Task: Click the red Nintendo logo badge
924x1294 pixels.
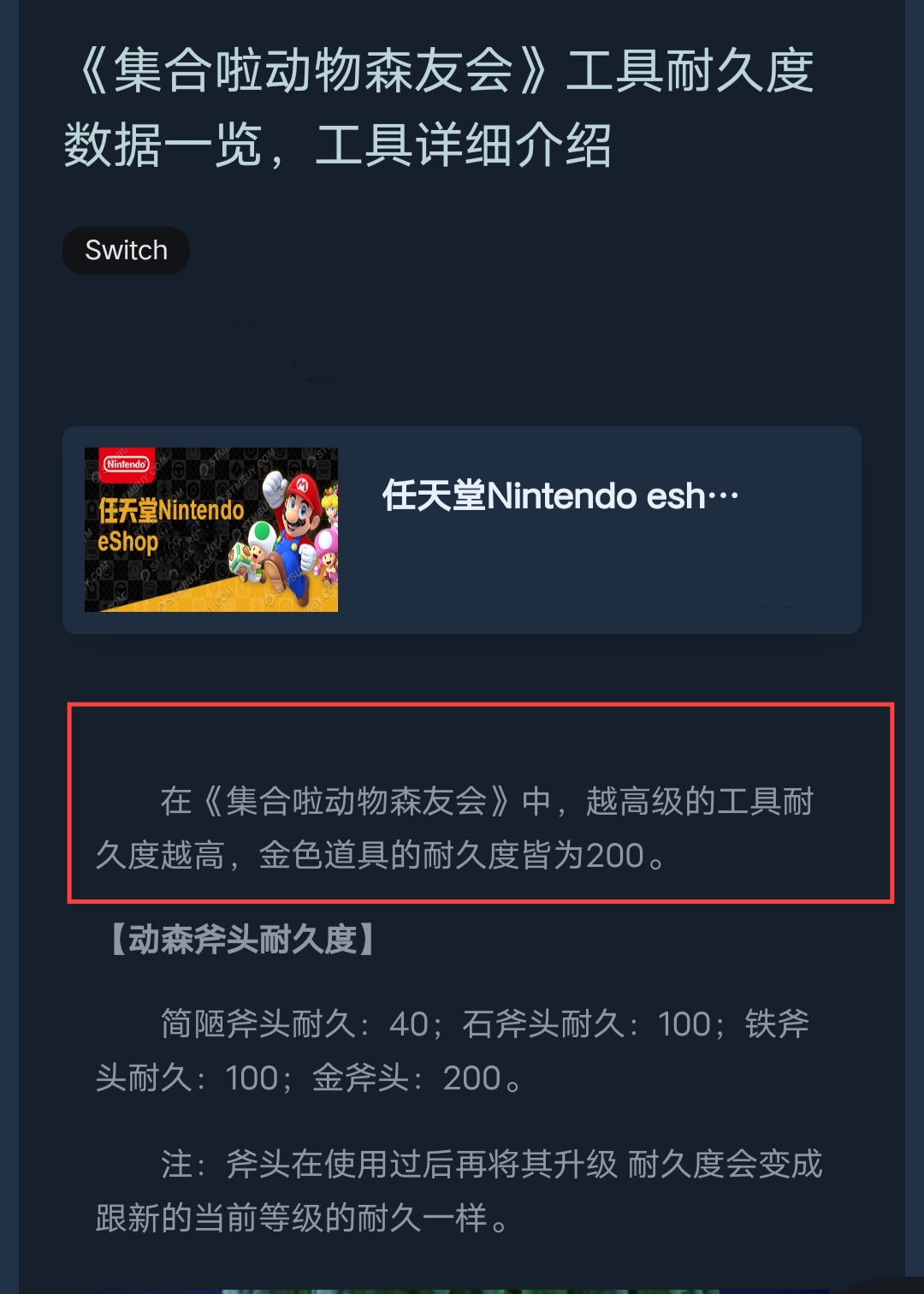Action: click(127, 465)
